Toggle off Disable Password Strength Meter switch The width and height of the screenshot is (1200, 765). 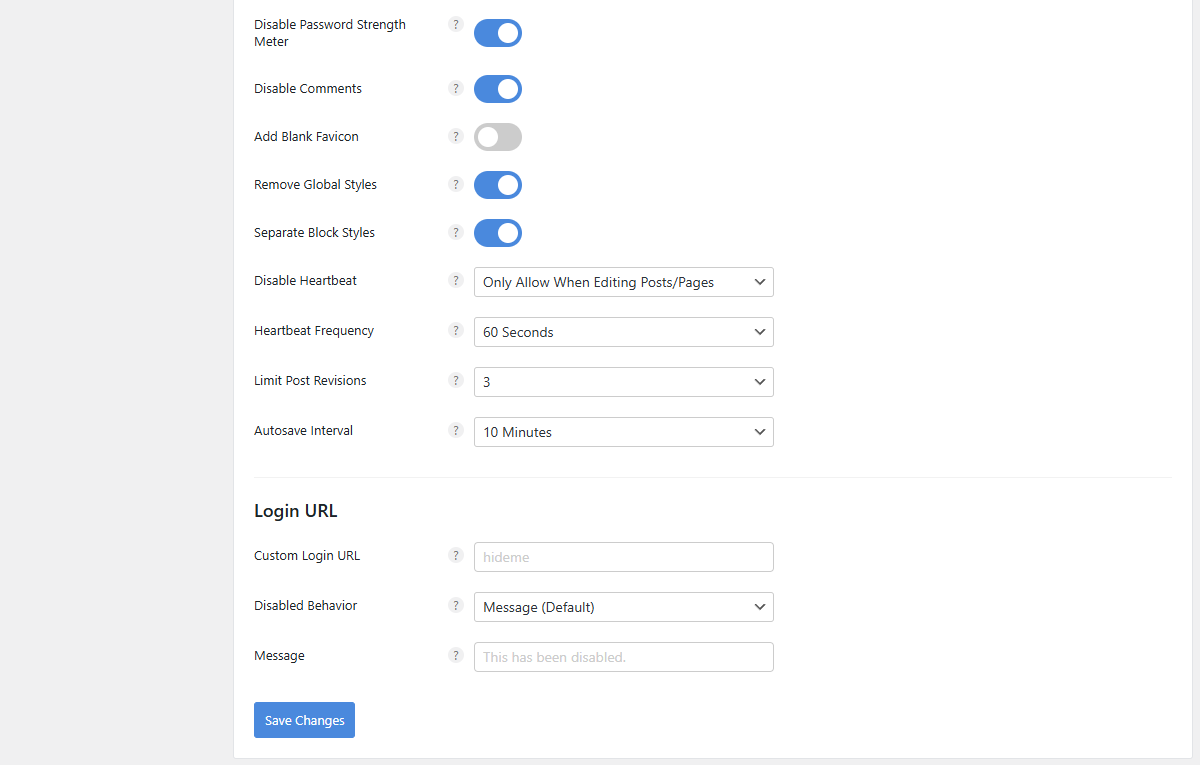click(498, 33)
